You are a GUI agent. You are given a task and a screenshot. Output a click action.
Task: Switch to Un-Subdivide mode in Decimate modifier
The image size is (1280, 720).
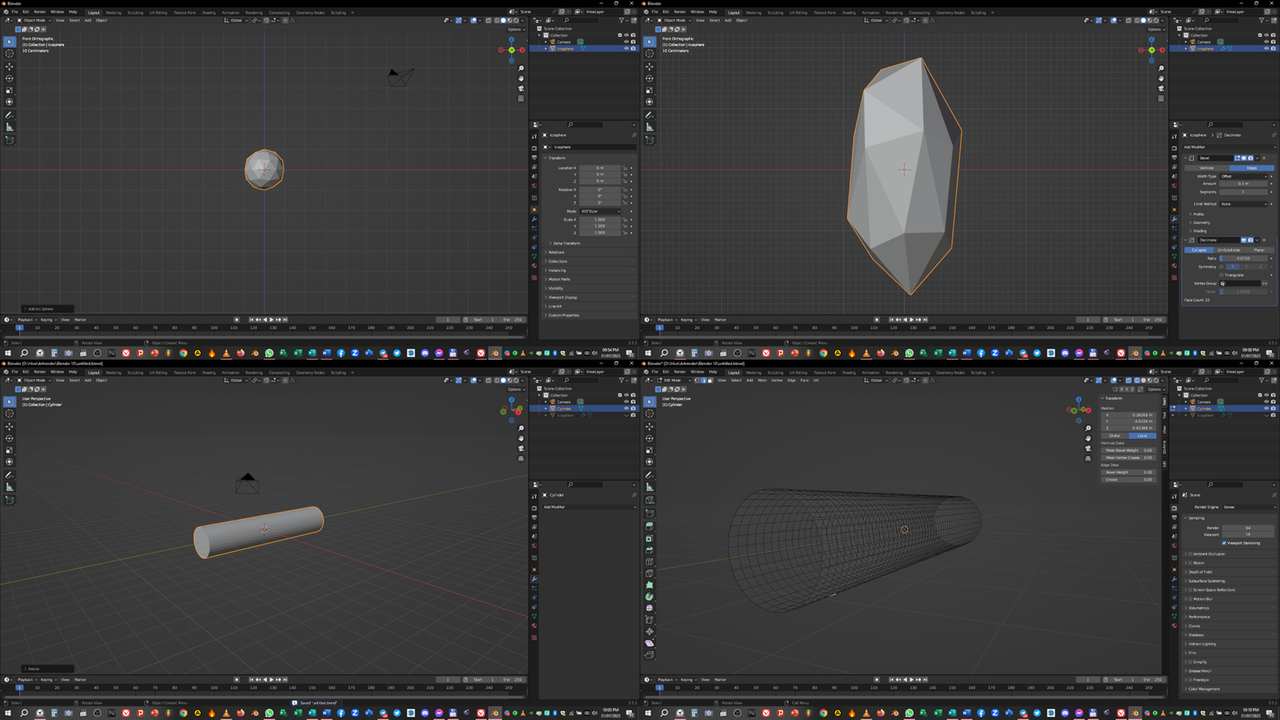click(x=1229, y=250)
